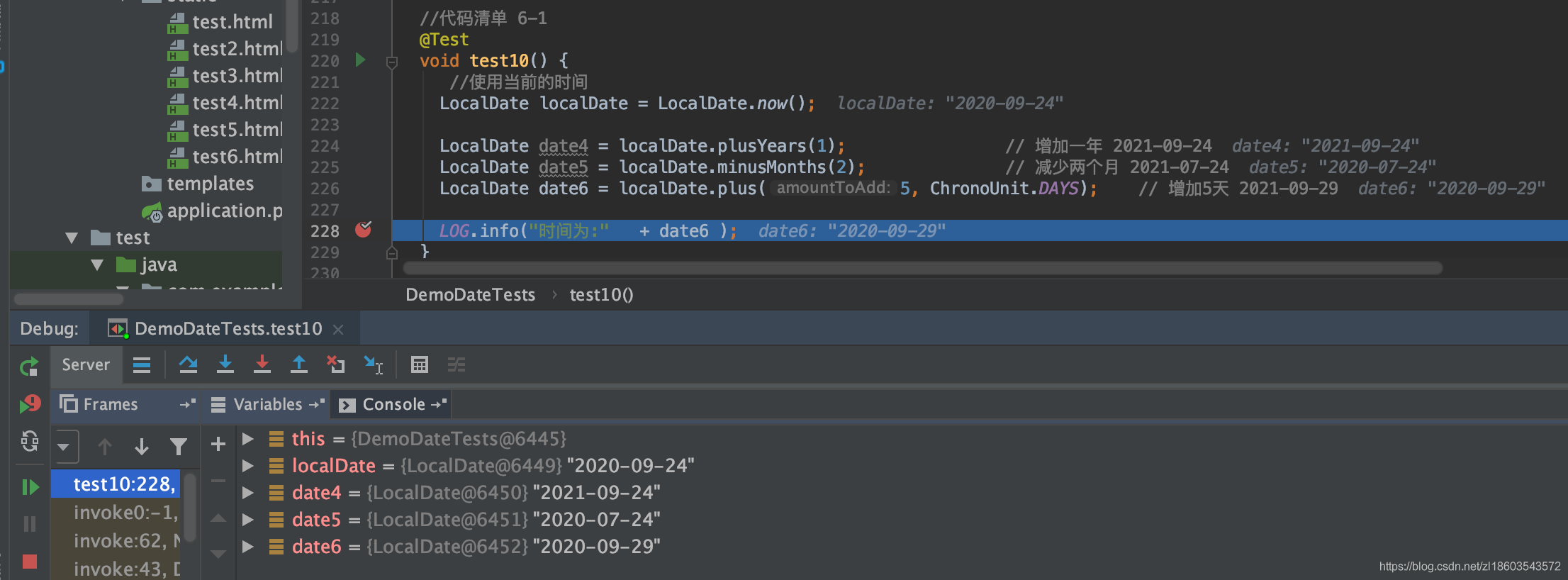Viewport: 1568px width, 580px height.
Task: Click the Rerun debug session icon
Action: (x=29, y=367)
